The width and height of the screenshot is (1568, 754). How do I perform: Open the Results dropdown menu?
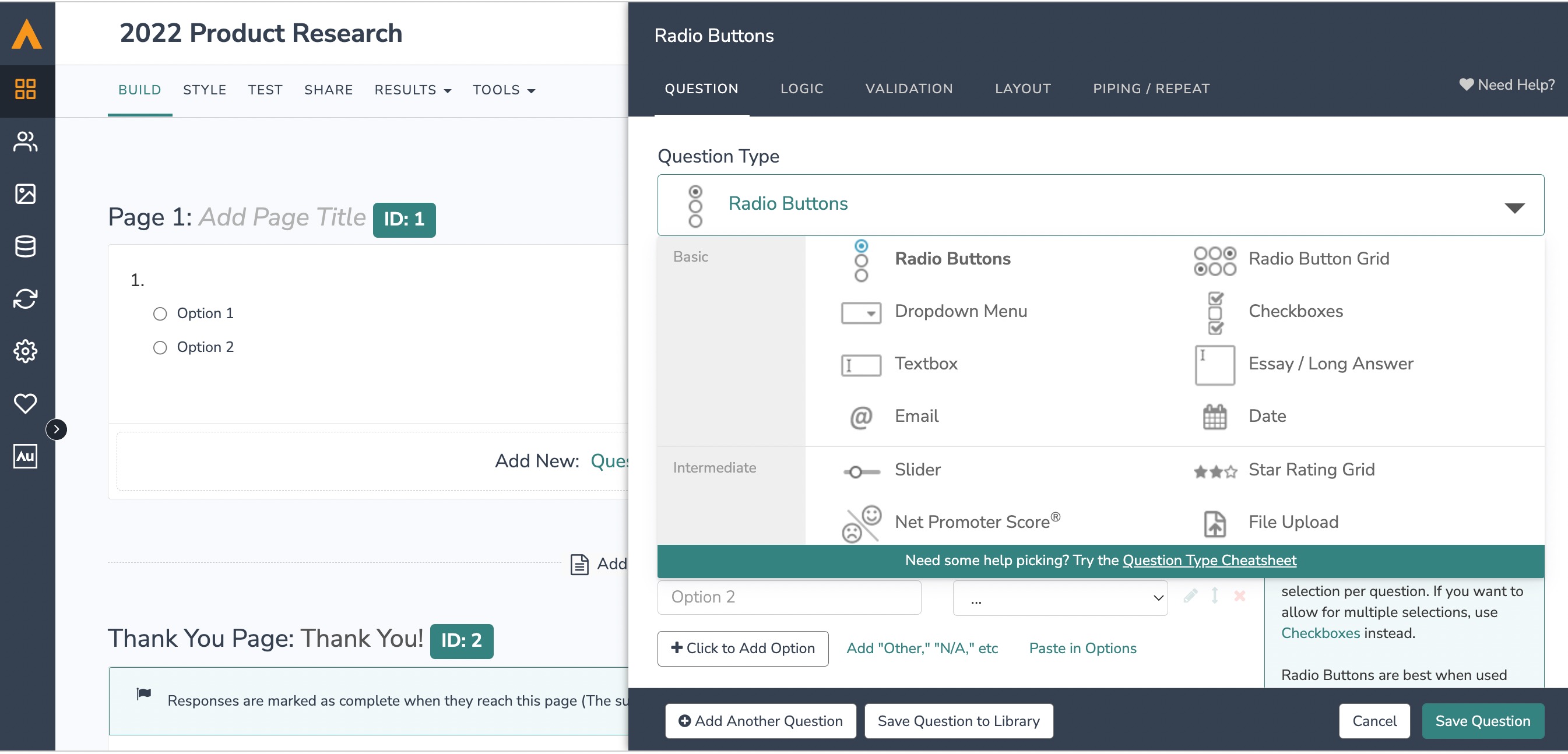[412, 90]
